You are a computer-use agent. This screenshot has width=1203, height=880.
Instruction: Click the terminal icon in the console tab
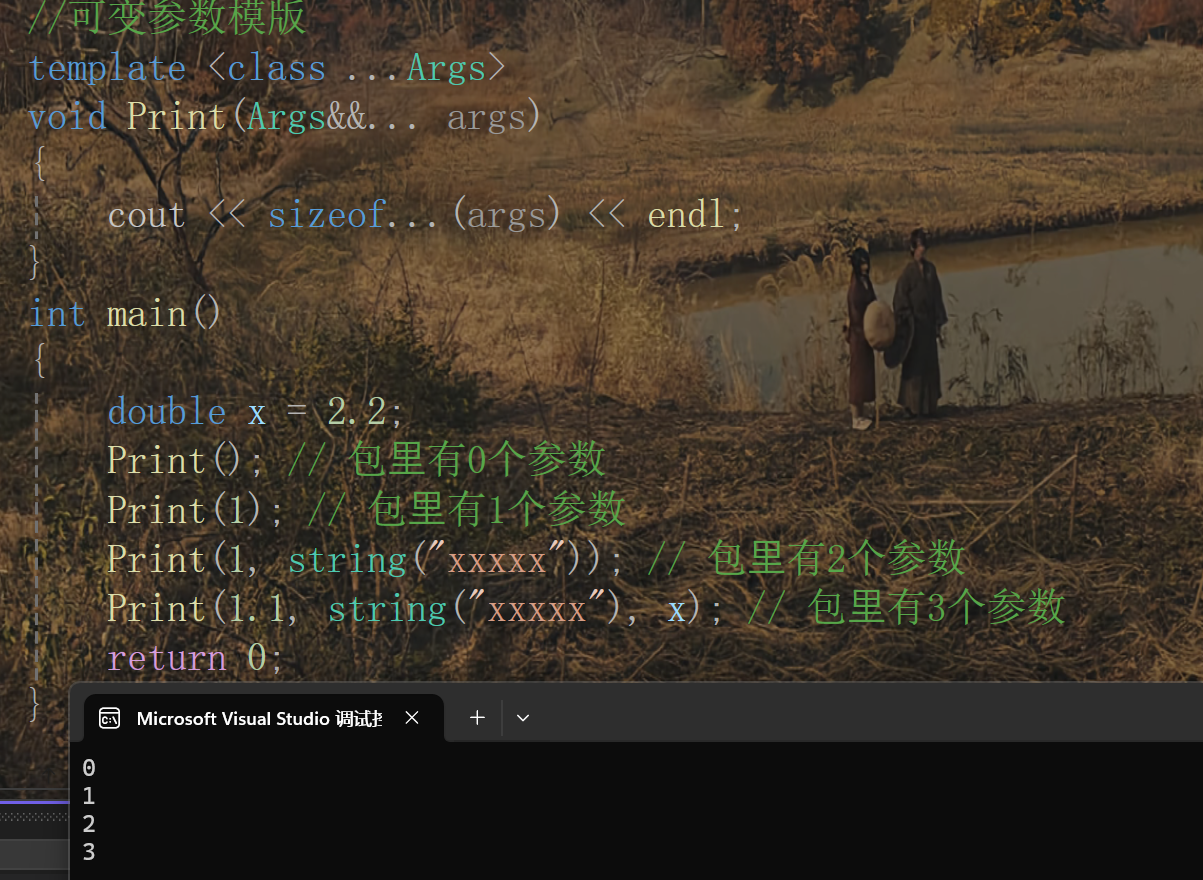(x=110, y=718)
